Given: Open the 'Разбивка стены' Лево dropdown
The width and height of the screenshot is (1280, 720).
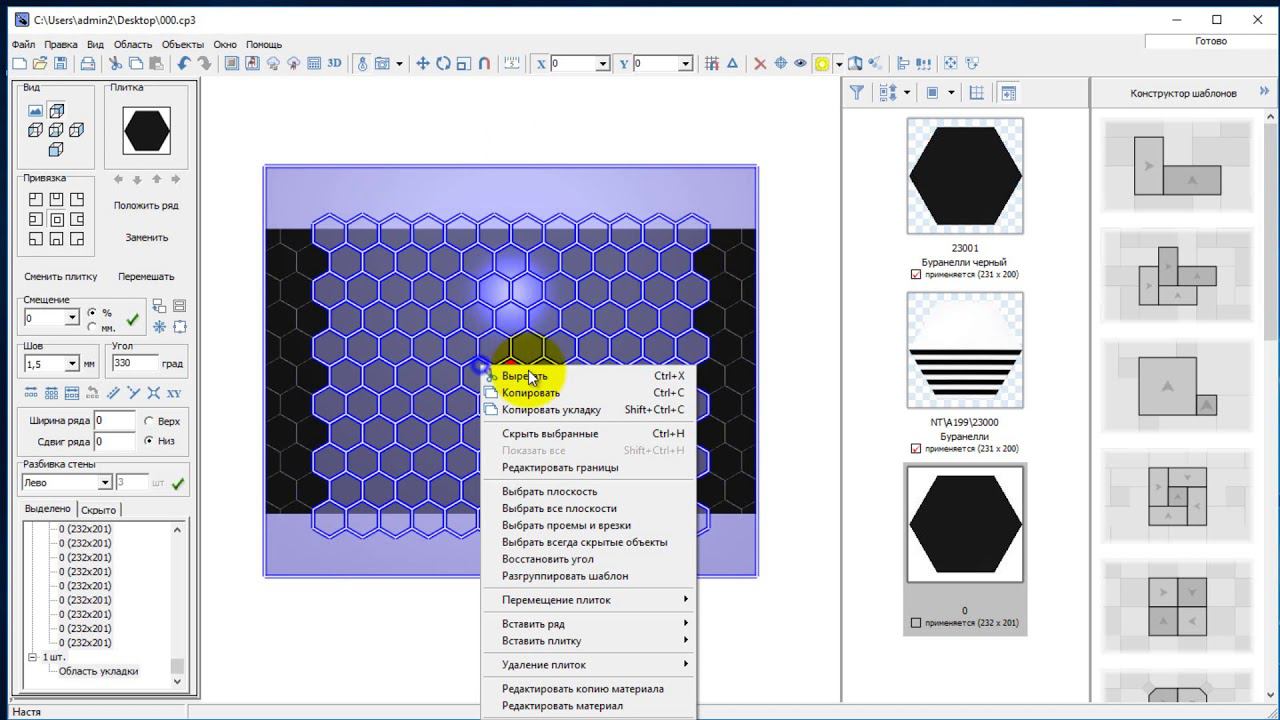Looking at the screenshot, I should pyautogui.click(x=104, y=483).
